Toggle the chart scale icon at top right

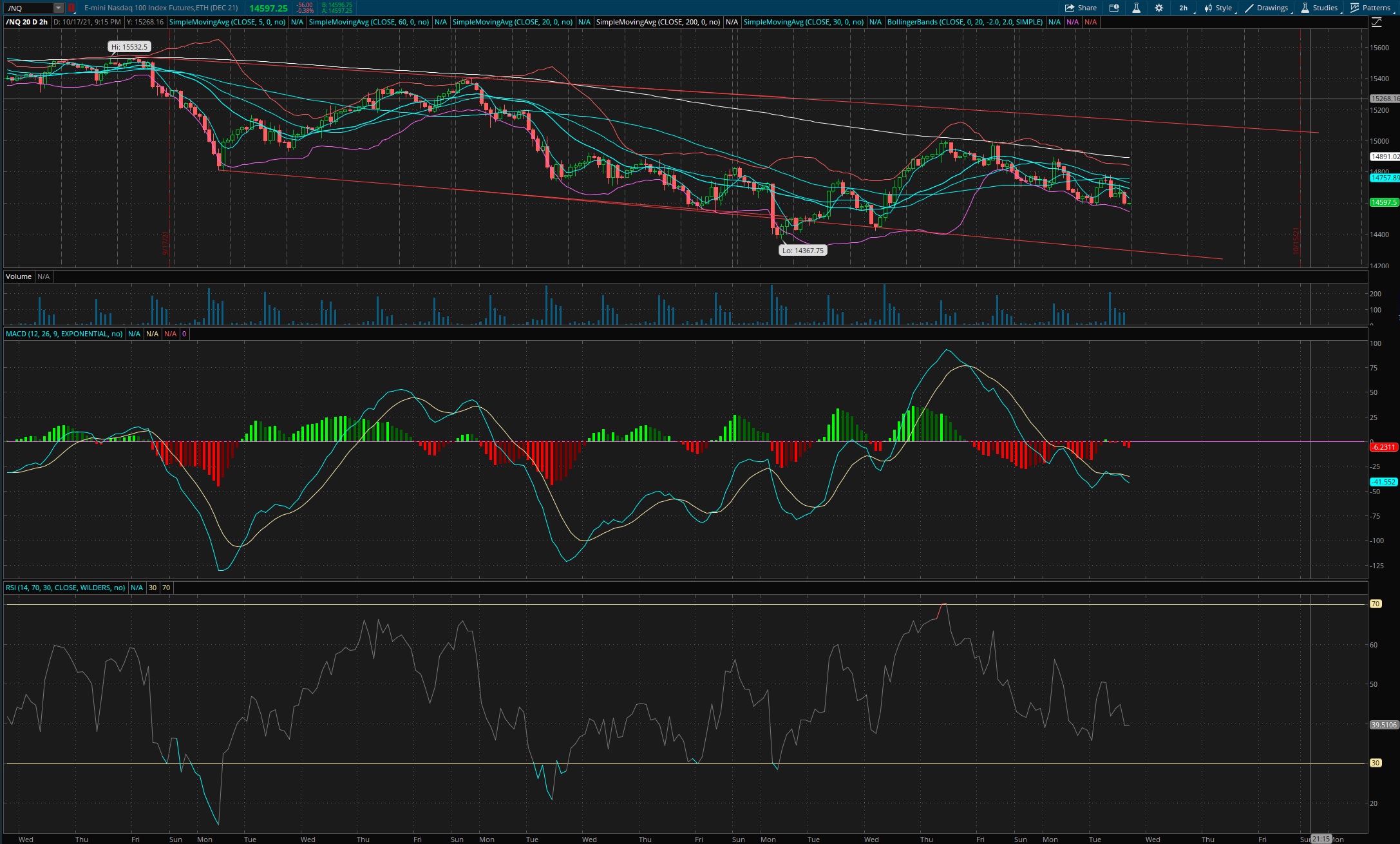click(x=1376, y=22)
